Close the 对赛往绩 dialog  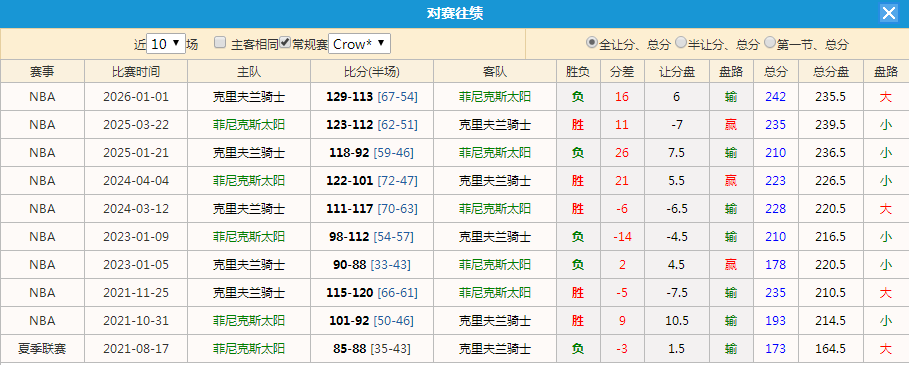889,13
